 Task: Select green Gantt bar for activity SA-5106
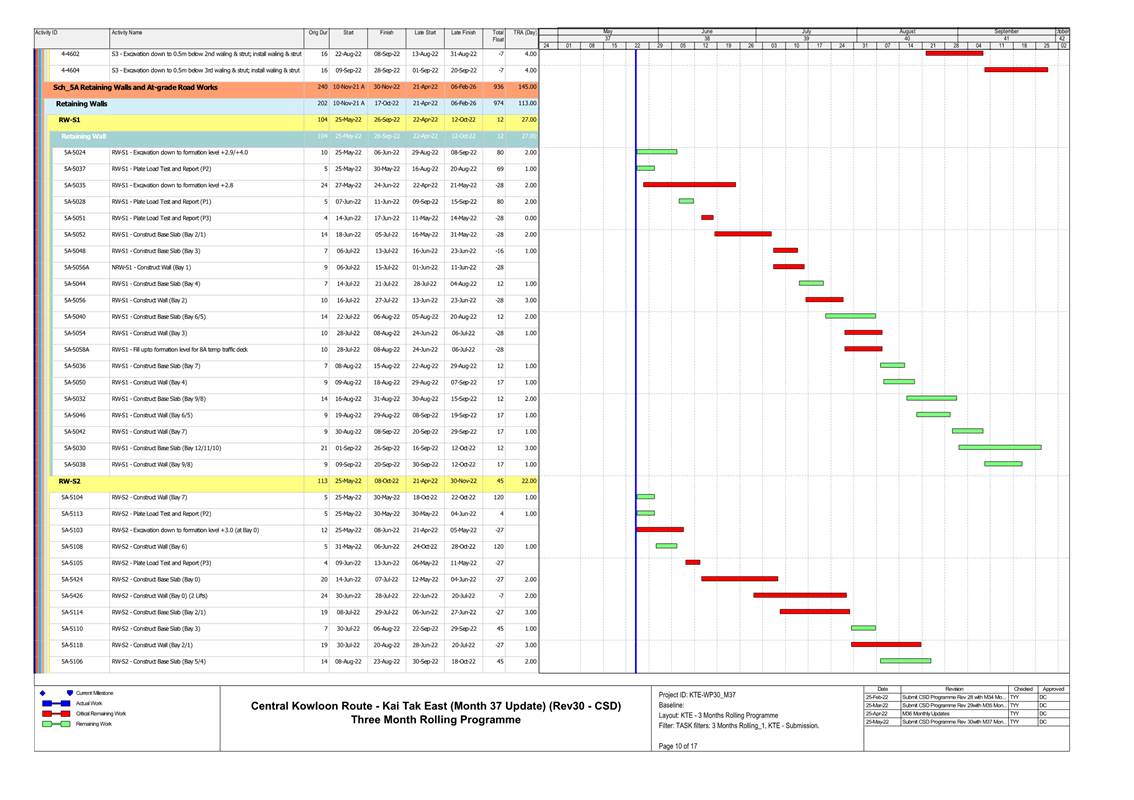(x=905, y=661)
